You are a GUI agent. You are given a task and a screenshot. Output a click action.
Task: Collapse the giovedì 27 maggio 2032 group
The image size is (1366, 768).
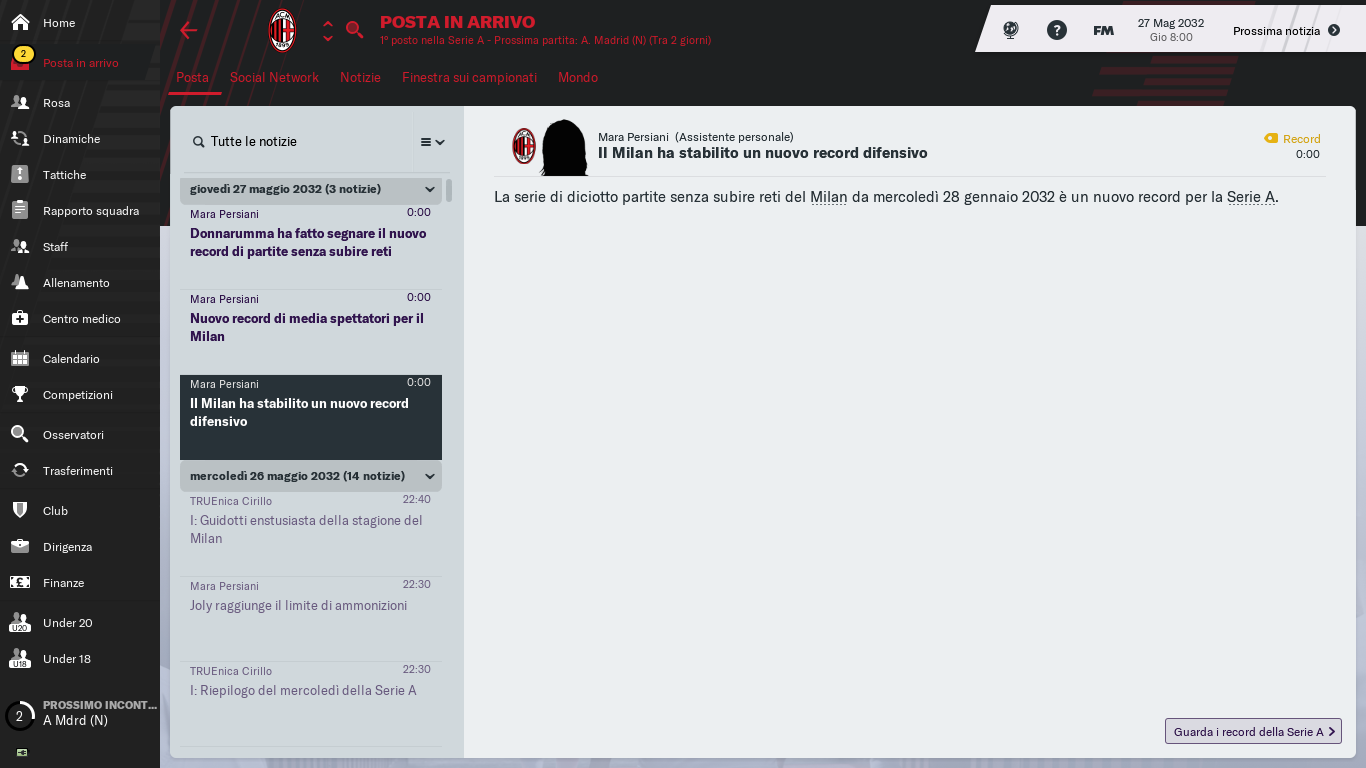click(430, 190)
